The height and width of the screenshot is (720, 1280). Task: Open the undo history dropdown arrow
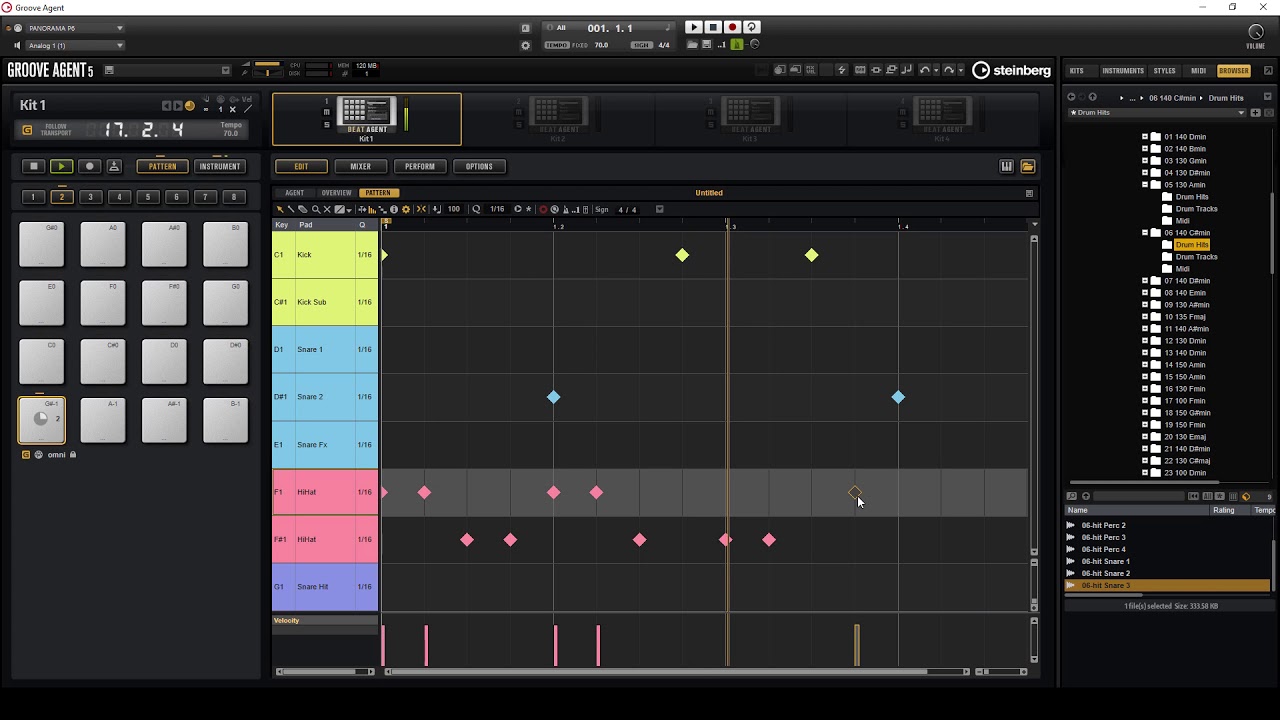tap(936, 70)
